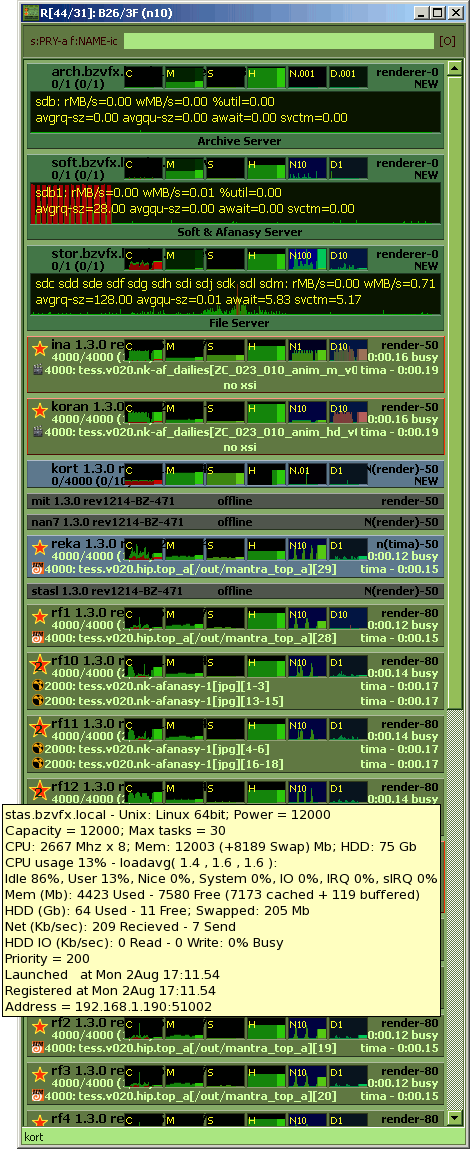Select the offline mit render row
This screenshot has height=1149, width=470.
click(x=235, y=501)
